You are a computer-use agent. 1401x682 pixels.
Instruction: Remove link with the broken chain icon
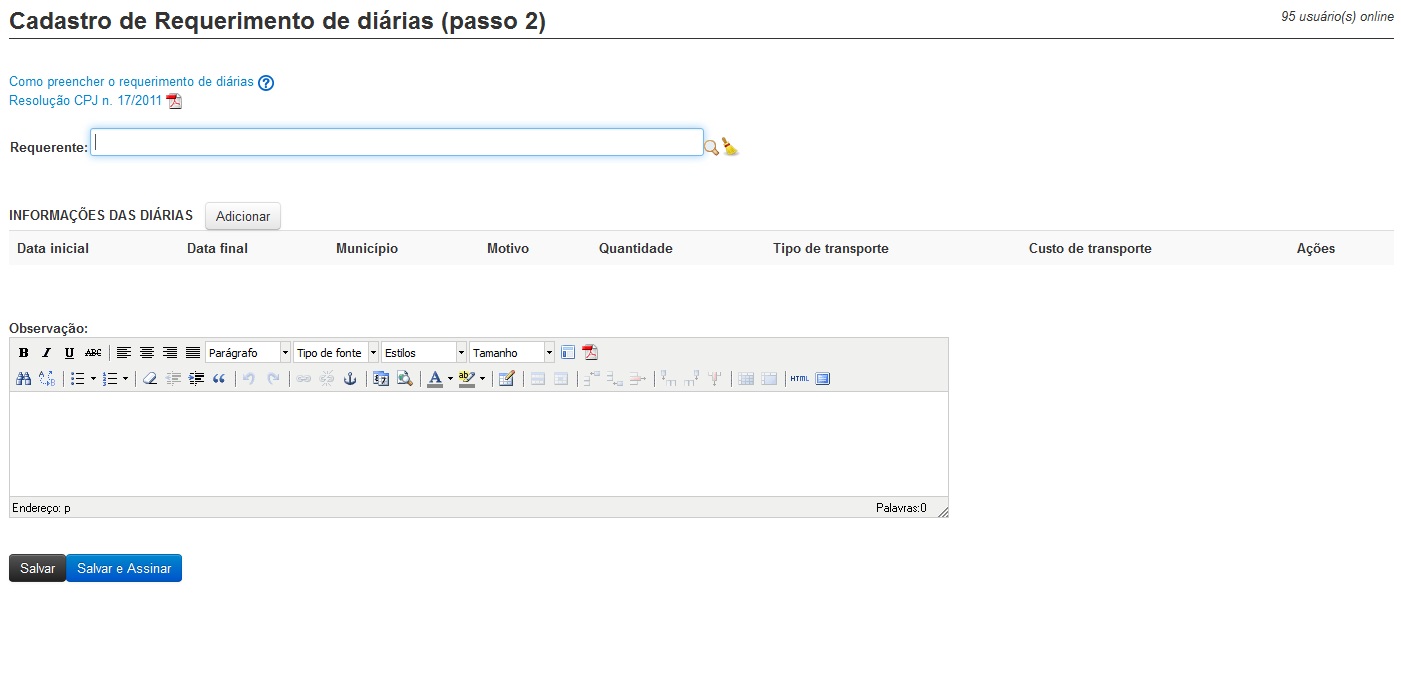click(x=326, y=379)
